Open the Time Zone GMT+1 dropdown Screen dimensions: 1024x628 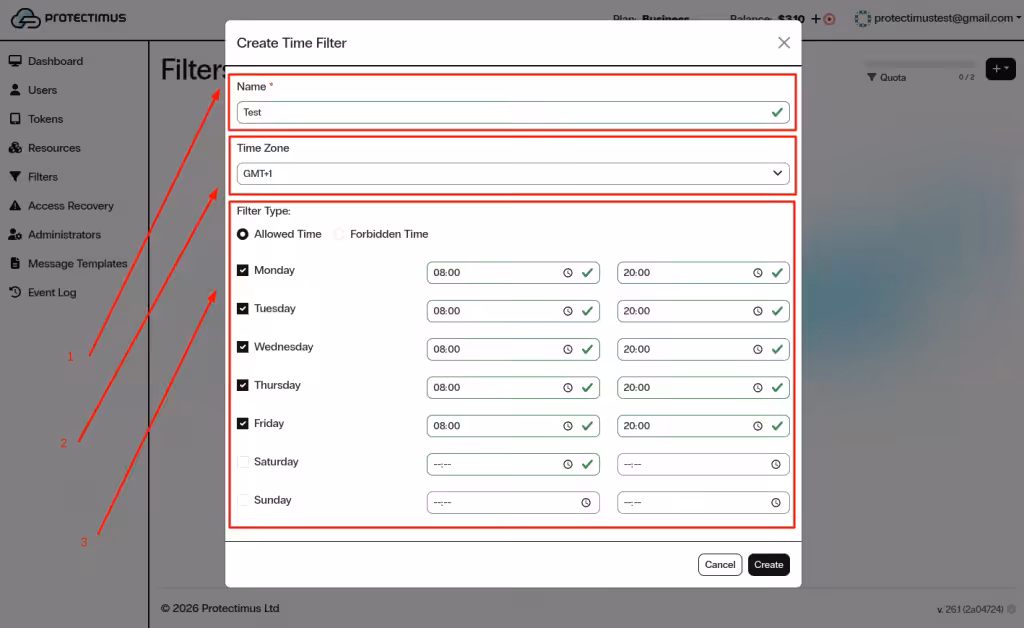513,174
